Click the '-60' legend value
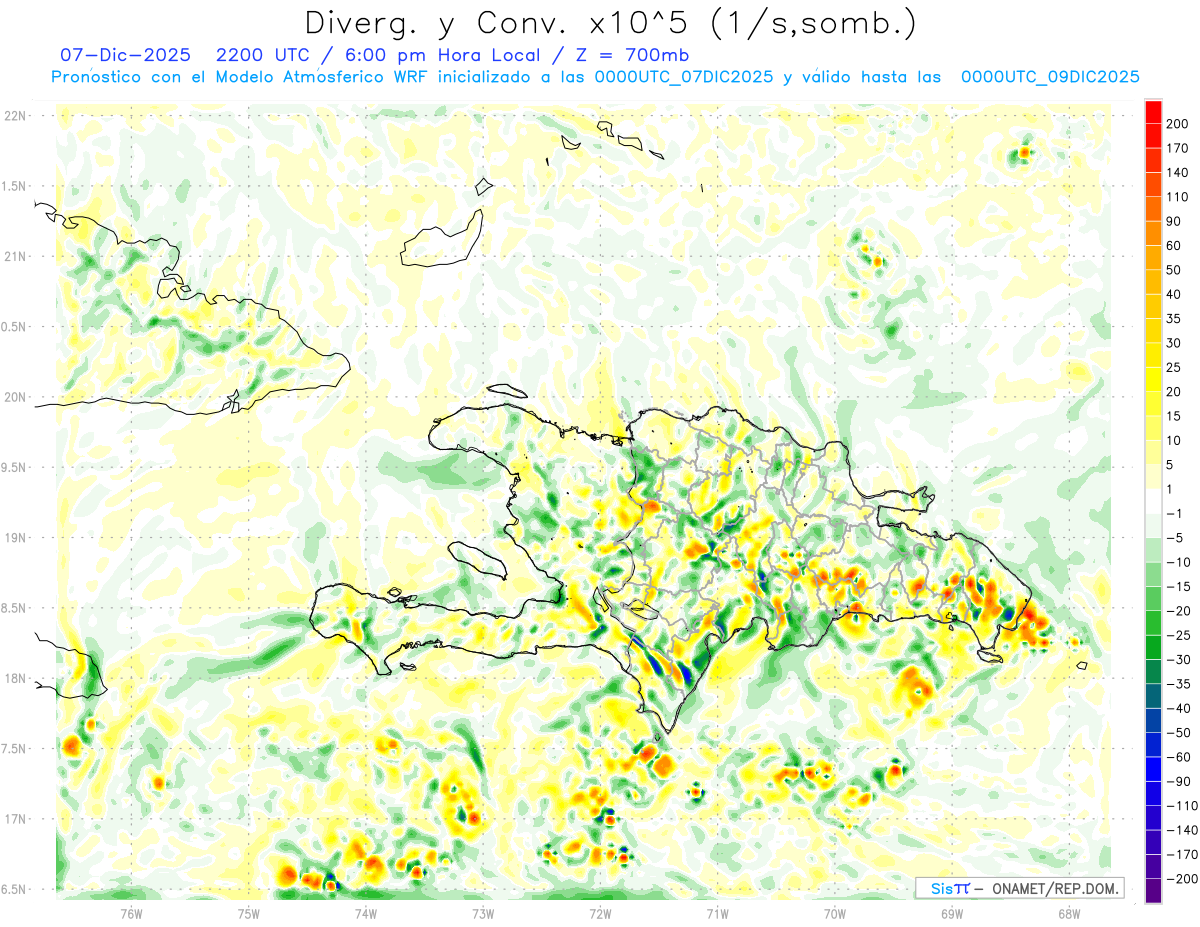 (x=1180, y=757)
